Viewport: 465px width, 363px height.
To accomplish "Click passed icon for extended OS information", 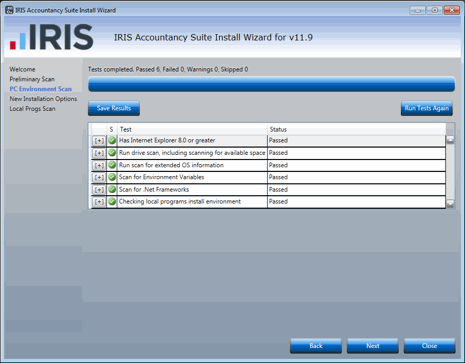I will 112,165.
